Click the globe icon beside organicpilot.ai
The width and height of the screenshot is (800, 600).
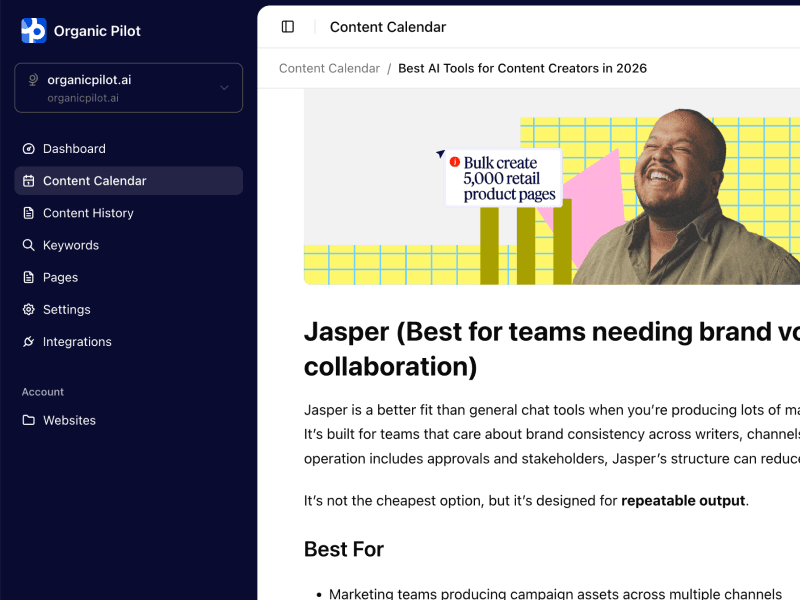pos(34,81)
